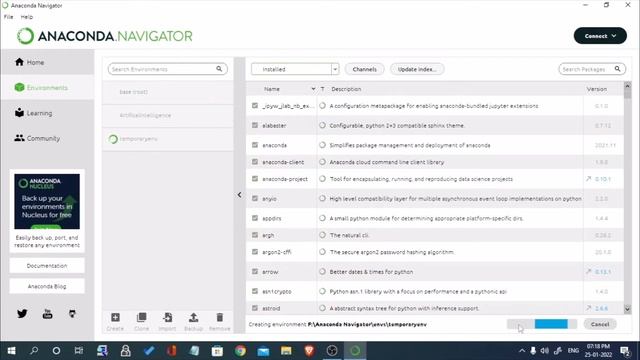This screenshot has width=640, height=360.
Task: Click the Learning reader icon
Action: (19, 113)
